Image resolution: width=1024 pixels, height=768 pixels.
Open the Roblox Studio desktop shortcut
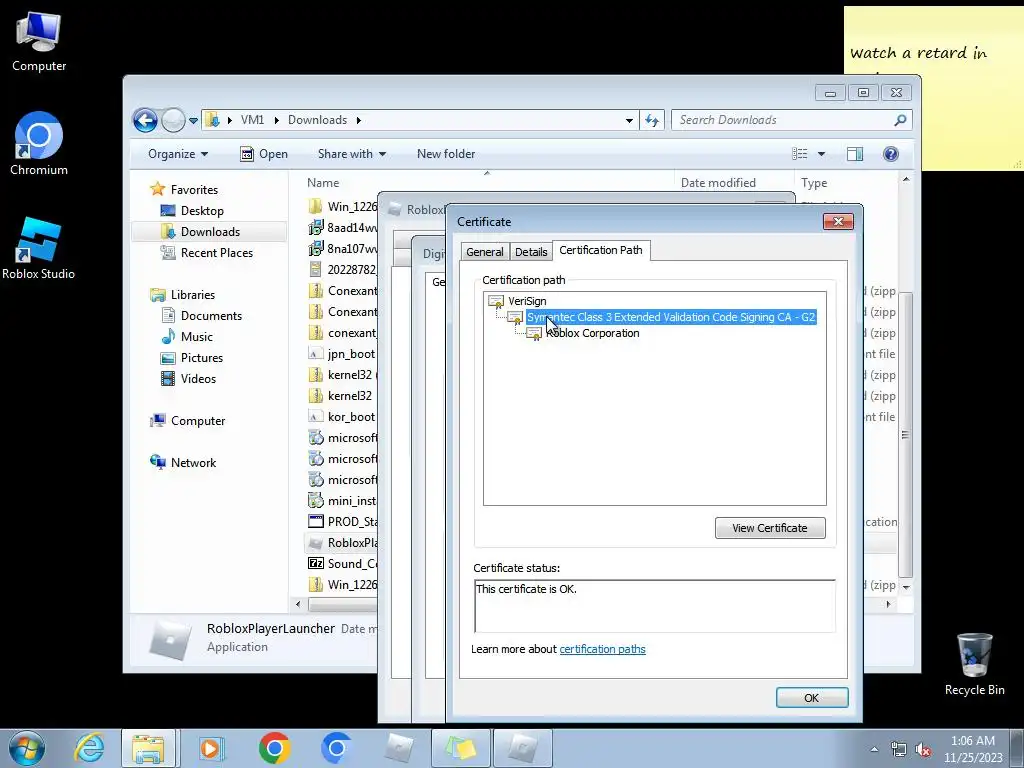39,249
